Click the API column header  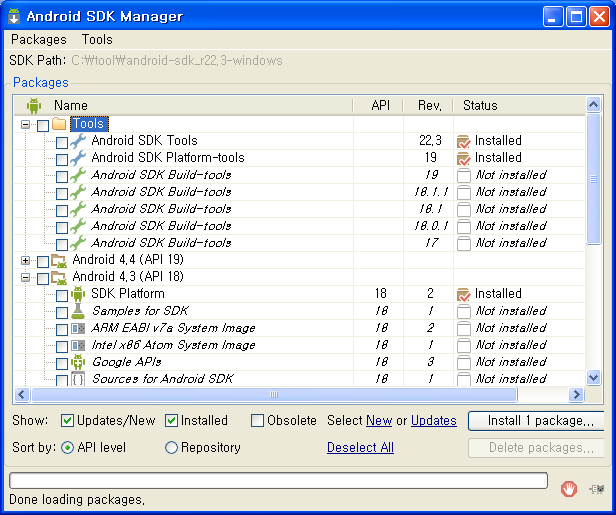click(380, 105)
